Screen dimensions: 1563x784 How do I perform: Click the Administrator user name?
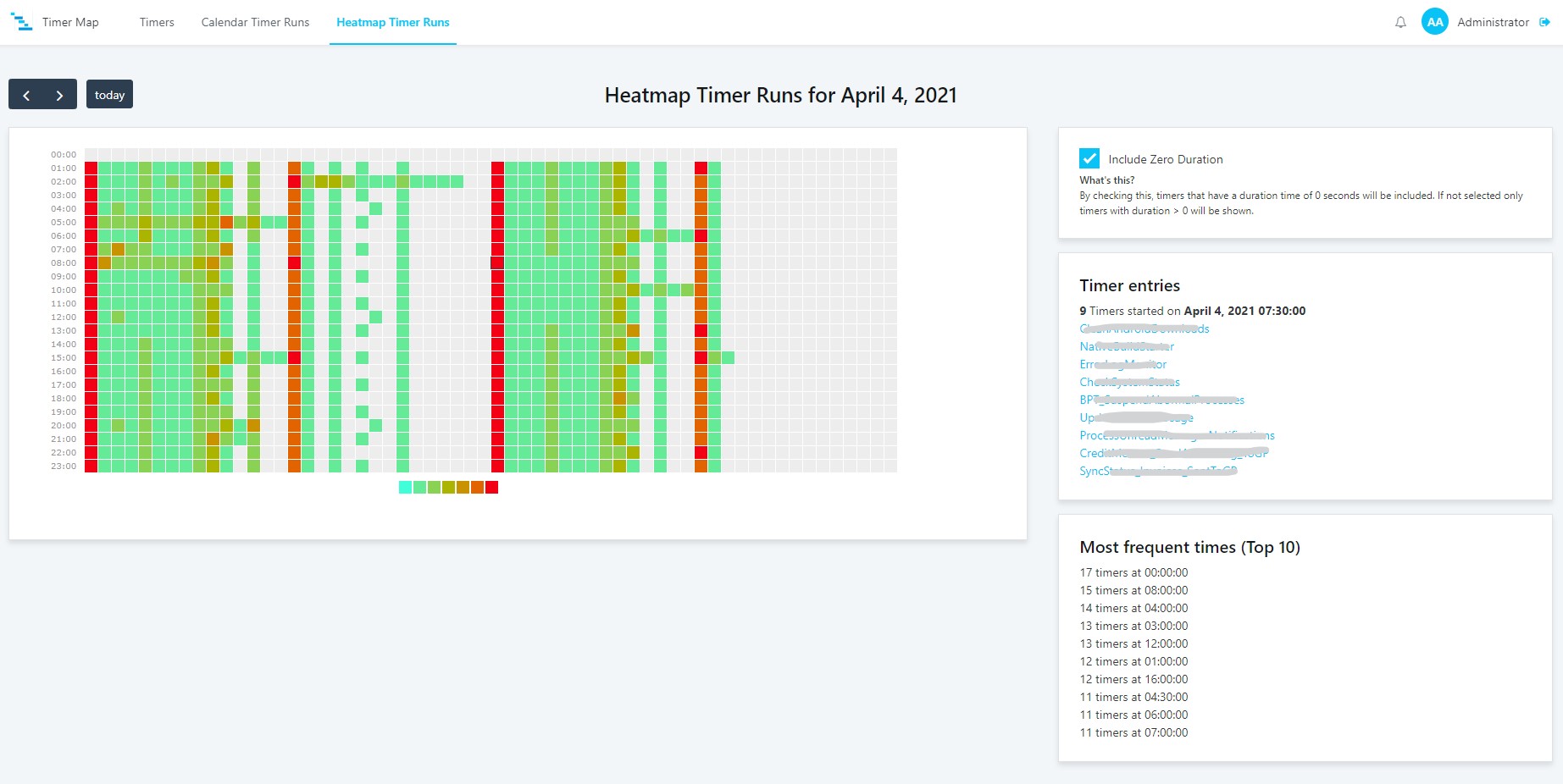(x=1493, y=22)
